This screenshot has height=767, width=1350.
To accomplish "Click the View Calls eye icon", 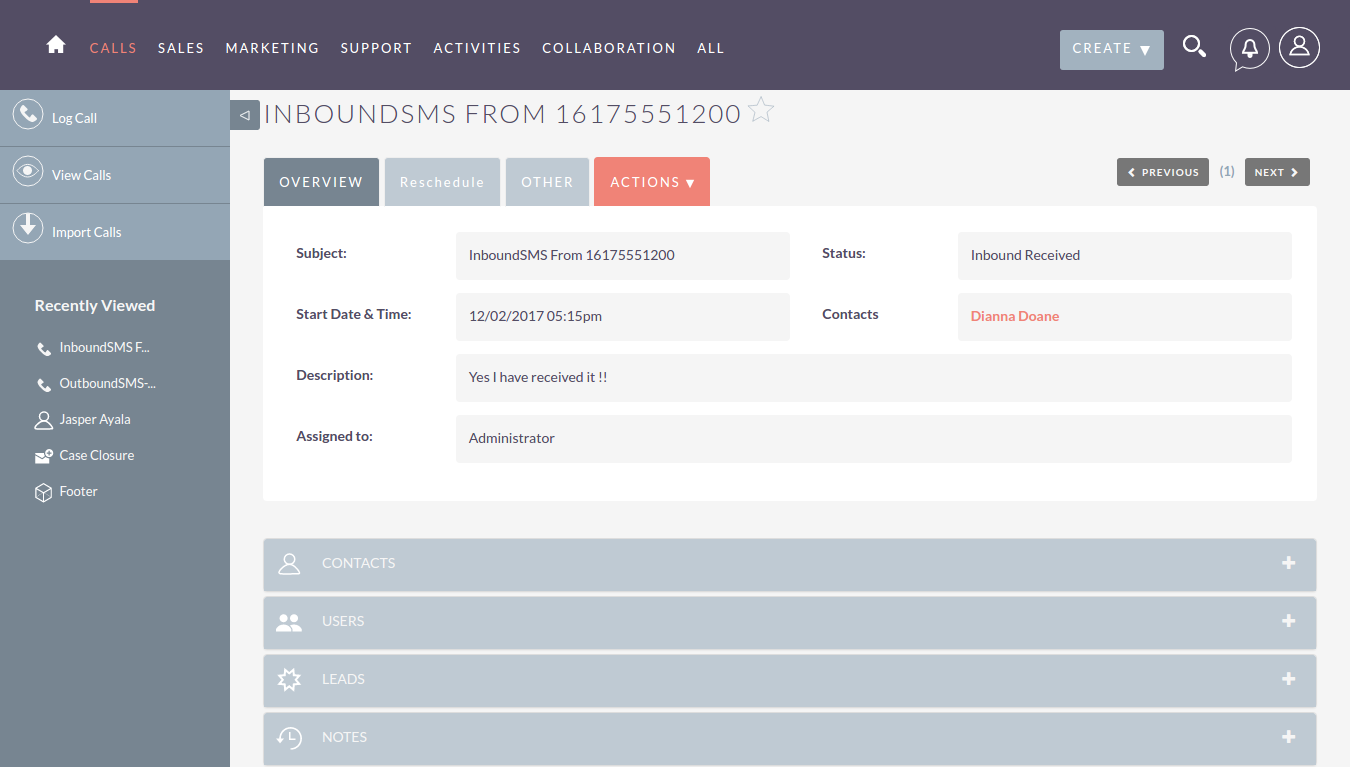I will point(28,171).
